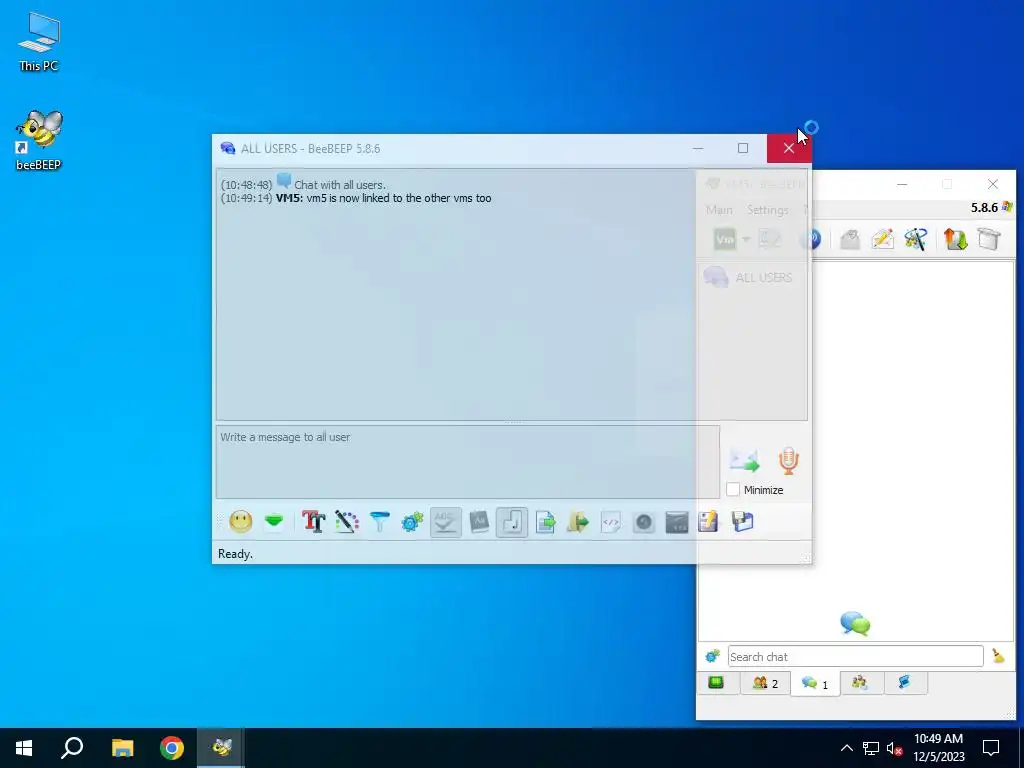
Task: Open the clock showing 10:49 AM
Action: tap(938, 748)
